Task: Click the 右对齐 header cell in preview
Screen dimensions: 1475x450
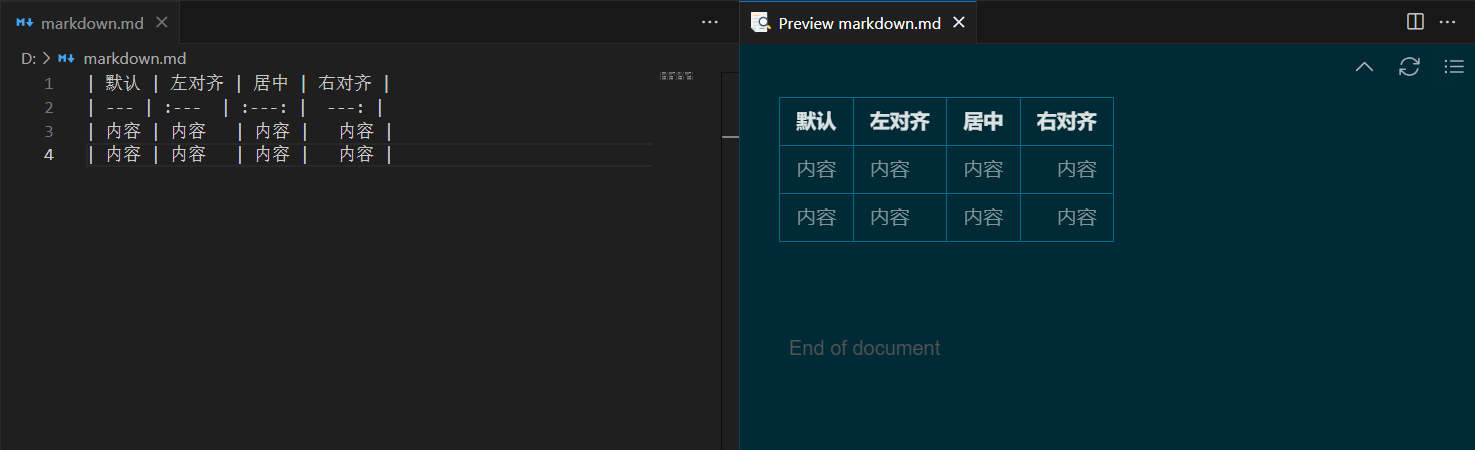Action: 1066,122
